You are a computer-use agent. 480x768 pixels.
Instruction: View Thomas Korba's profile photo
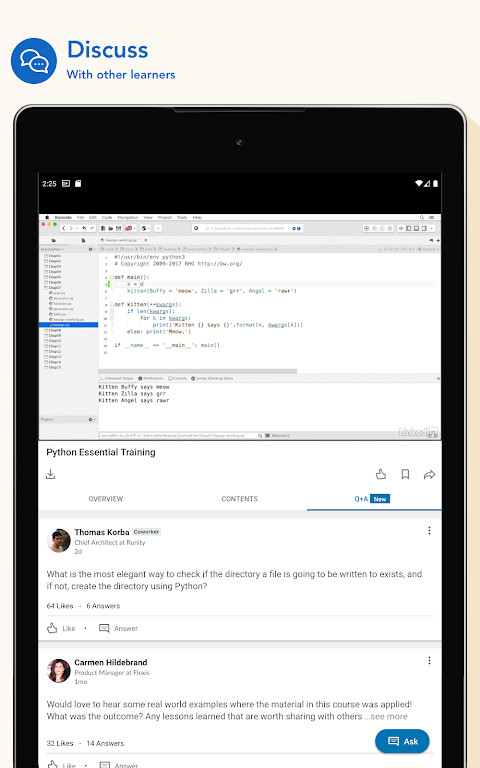[x=59, y=540]
